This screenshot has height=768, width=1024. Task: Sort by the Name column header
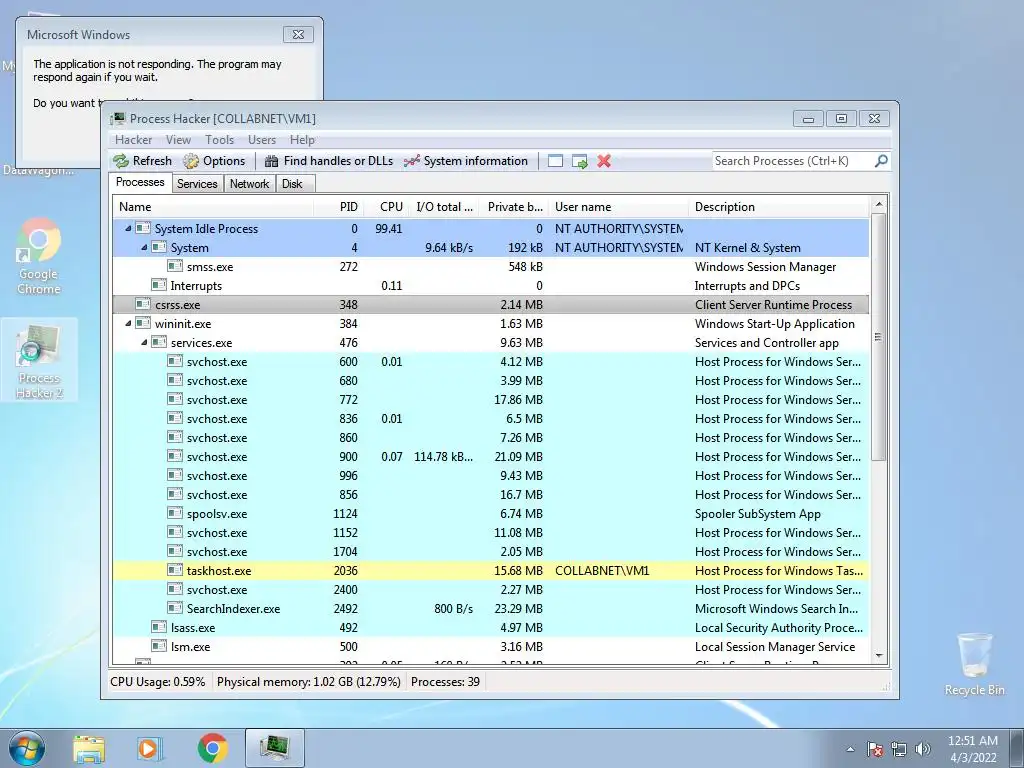(x=212, y=206)
